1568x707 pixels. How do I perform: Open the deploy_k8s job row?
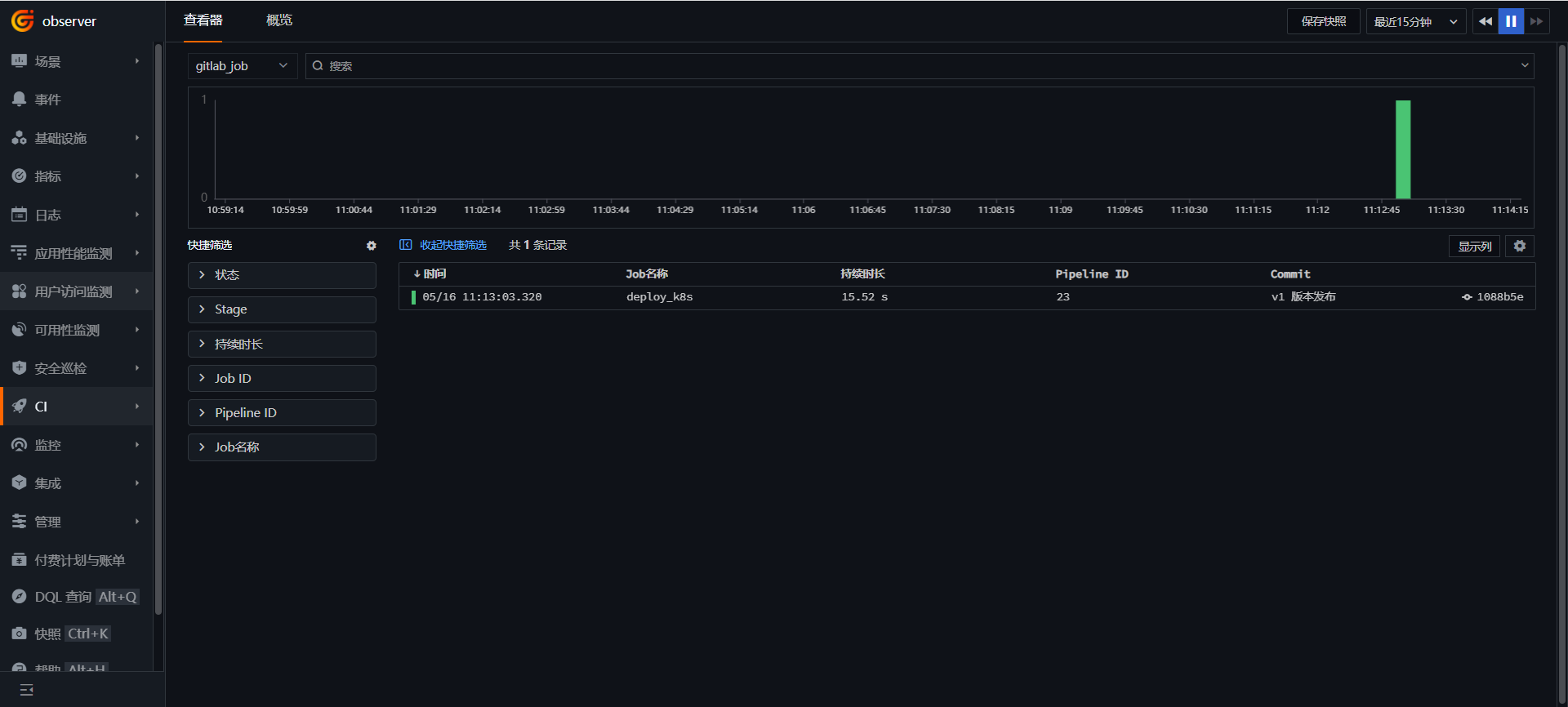(x=967, y=297)
